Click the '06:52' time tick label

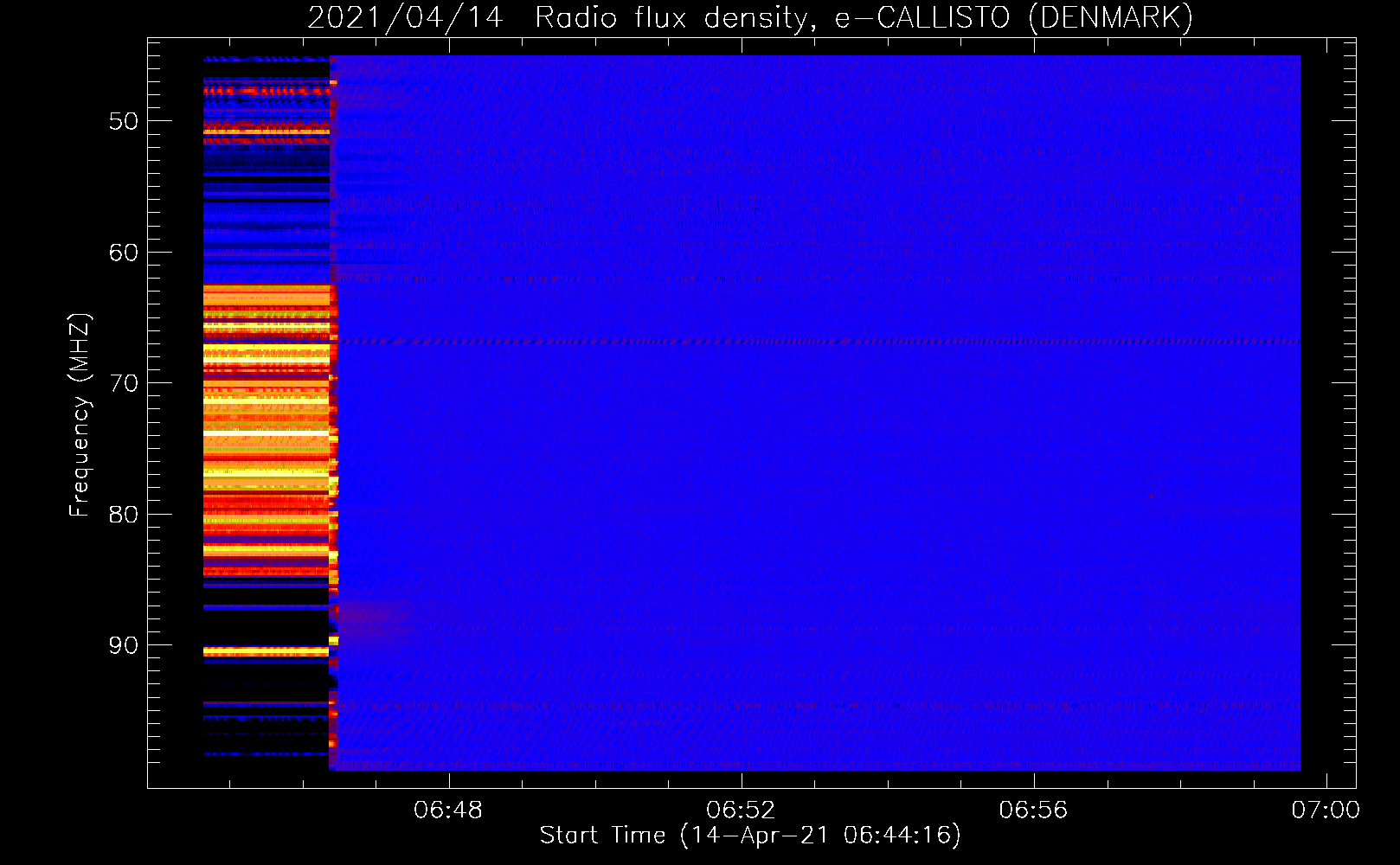point(741,811)
